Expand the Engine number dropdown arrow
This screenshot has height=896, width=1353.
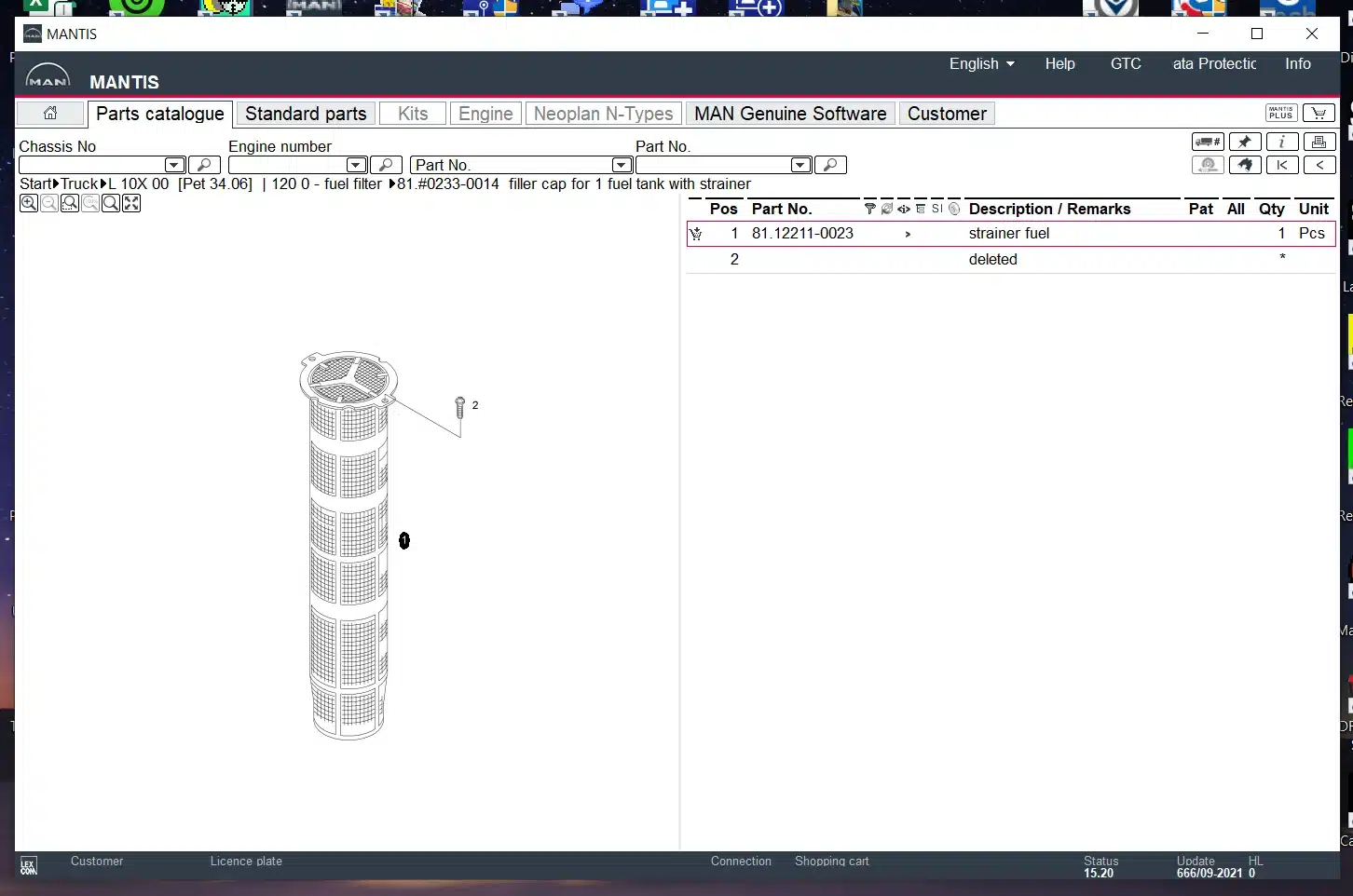tap(356, 165)
